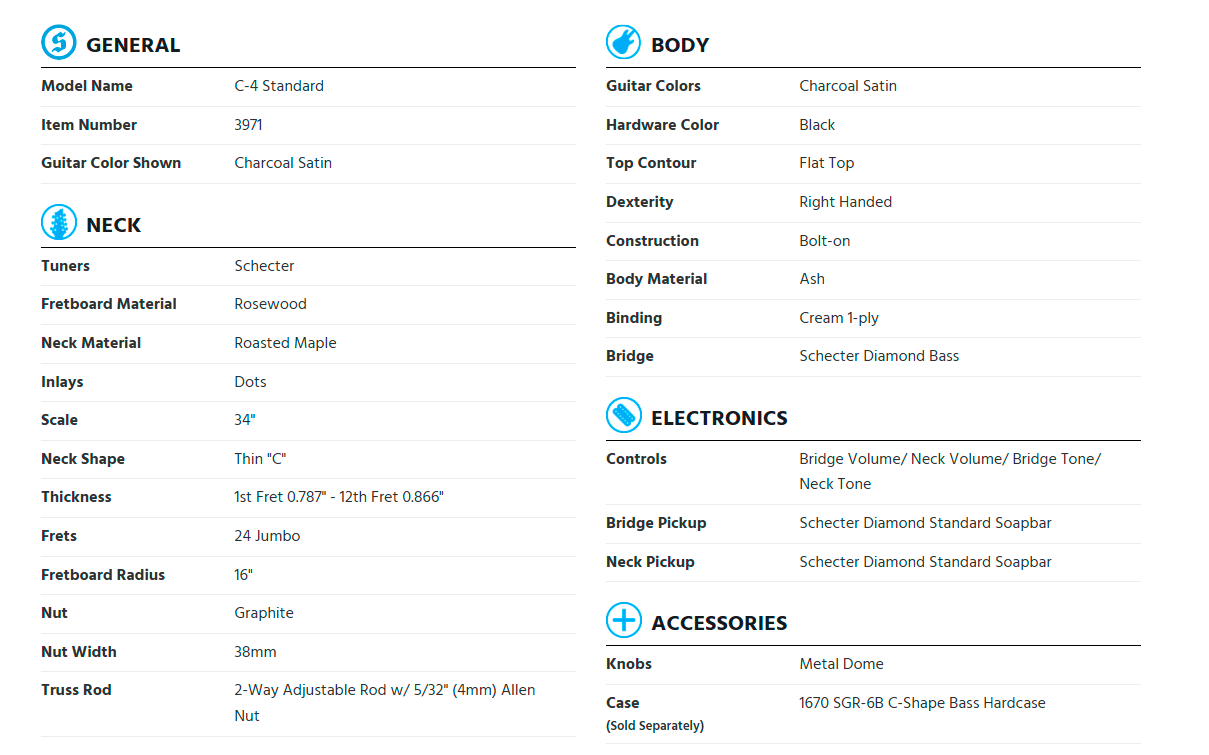
Task: Select the ACCESSORIES section heading
Action: (x=719, y=623)
